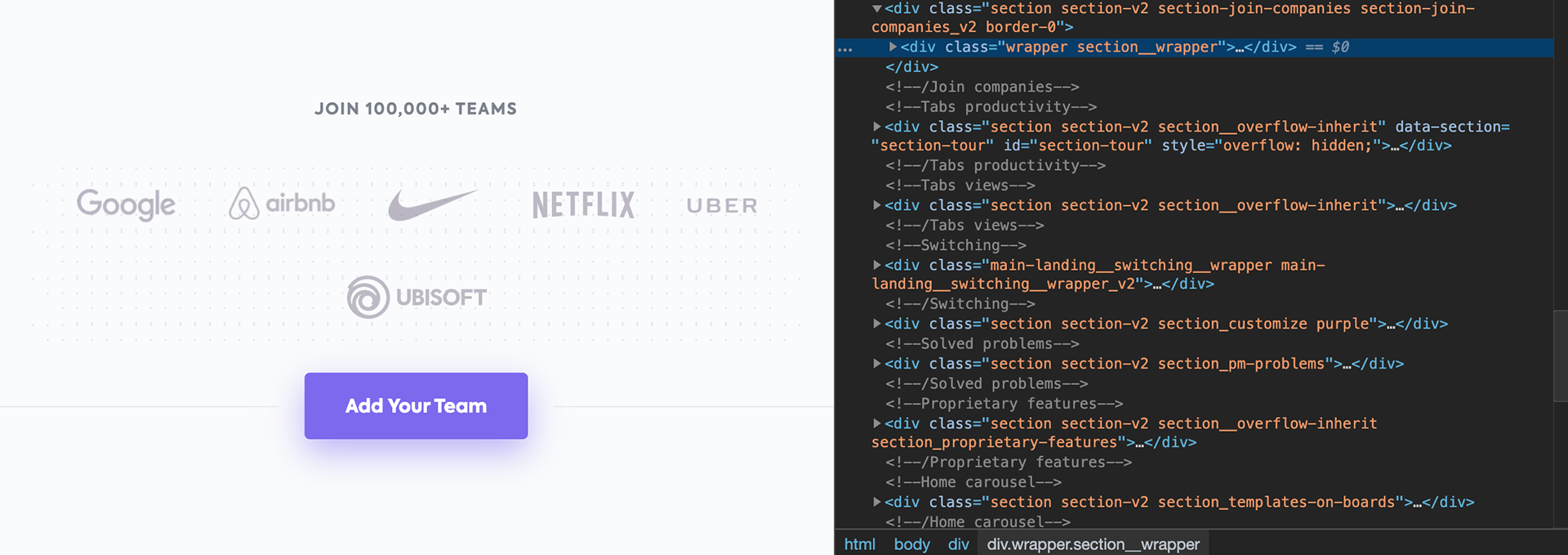Select the /Solved problems closing comment
This screenshot has height=555, width=1568.
[987, 384]
